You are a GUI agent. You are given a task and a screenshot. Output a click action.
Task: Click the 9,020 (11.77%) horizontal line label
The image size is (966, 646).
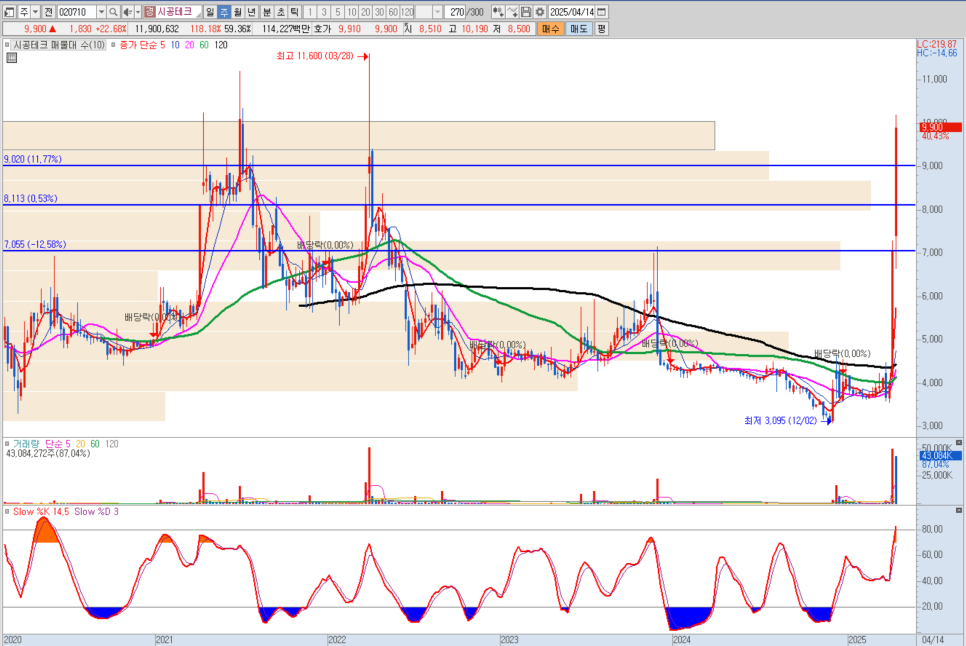click(33, 159)
